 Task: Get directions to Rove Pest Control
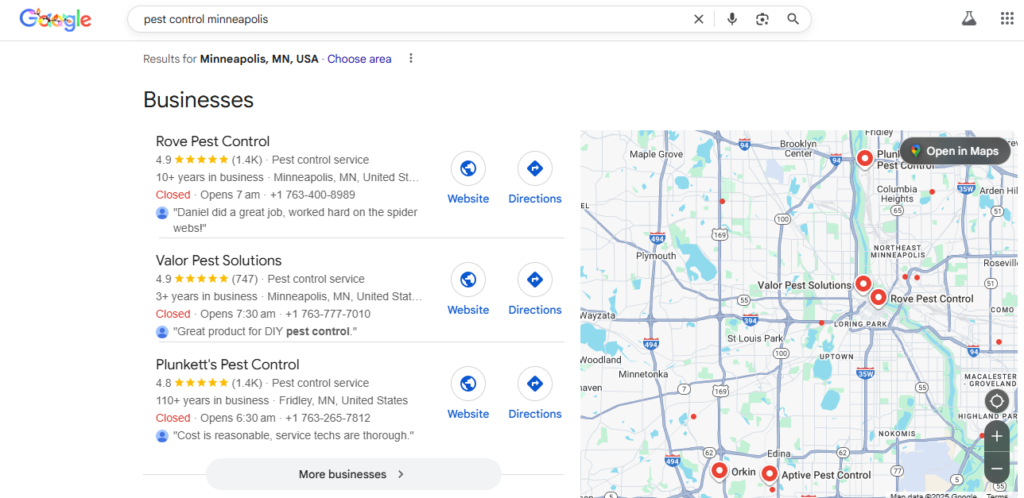535,169
